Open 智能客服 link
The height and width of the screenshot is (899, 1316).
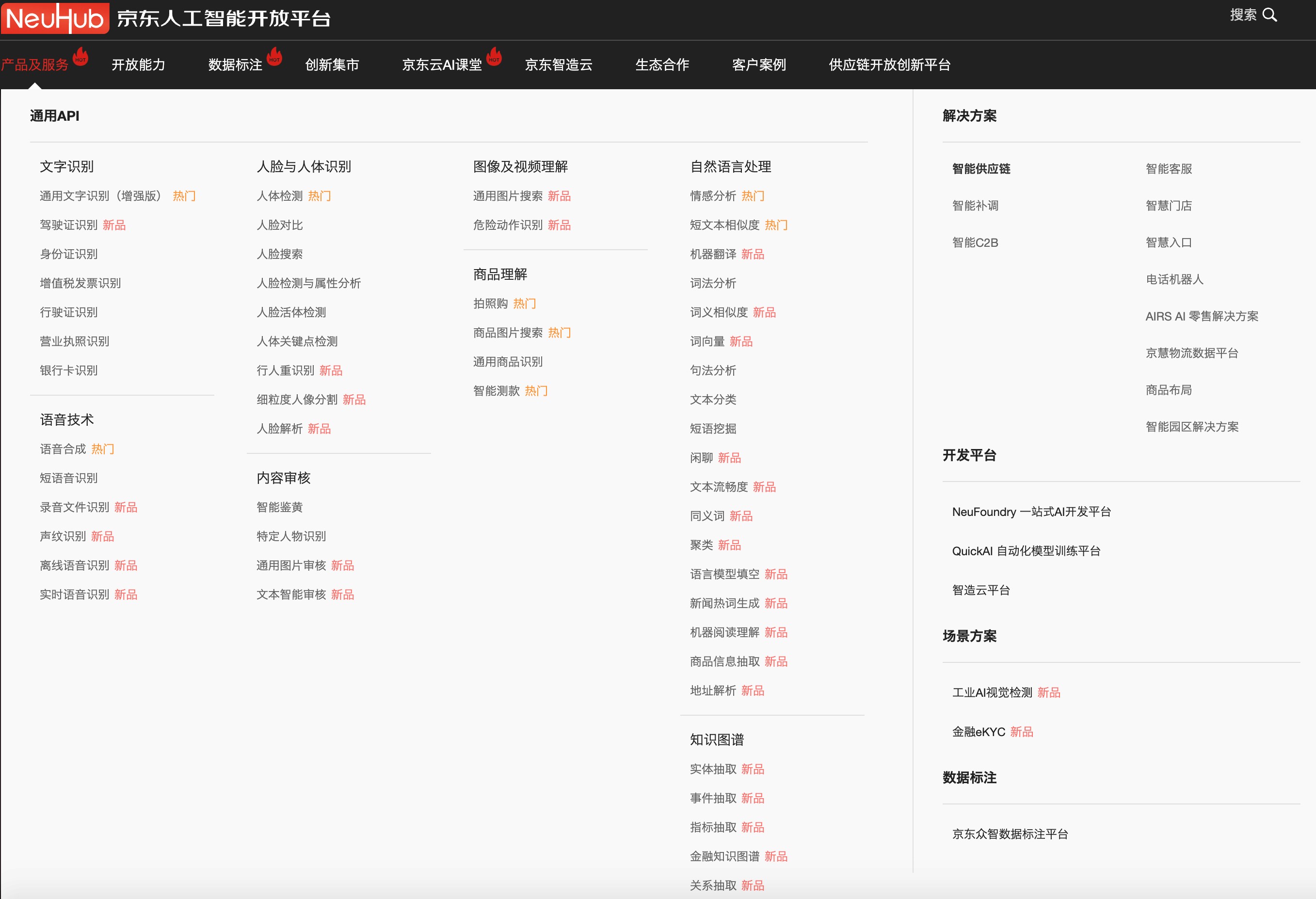1169,169
